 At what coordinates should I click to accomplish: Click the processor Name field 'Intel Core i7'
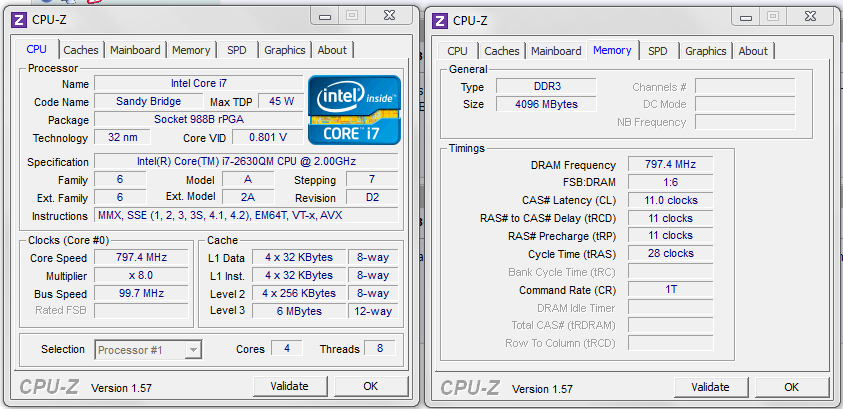[x=198, y=83]
